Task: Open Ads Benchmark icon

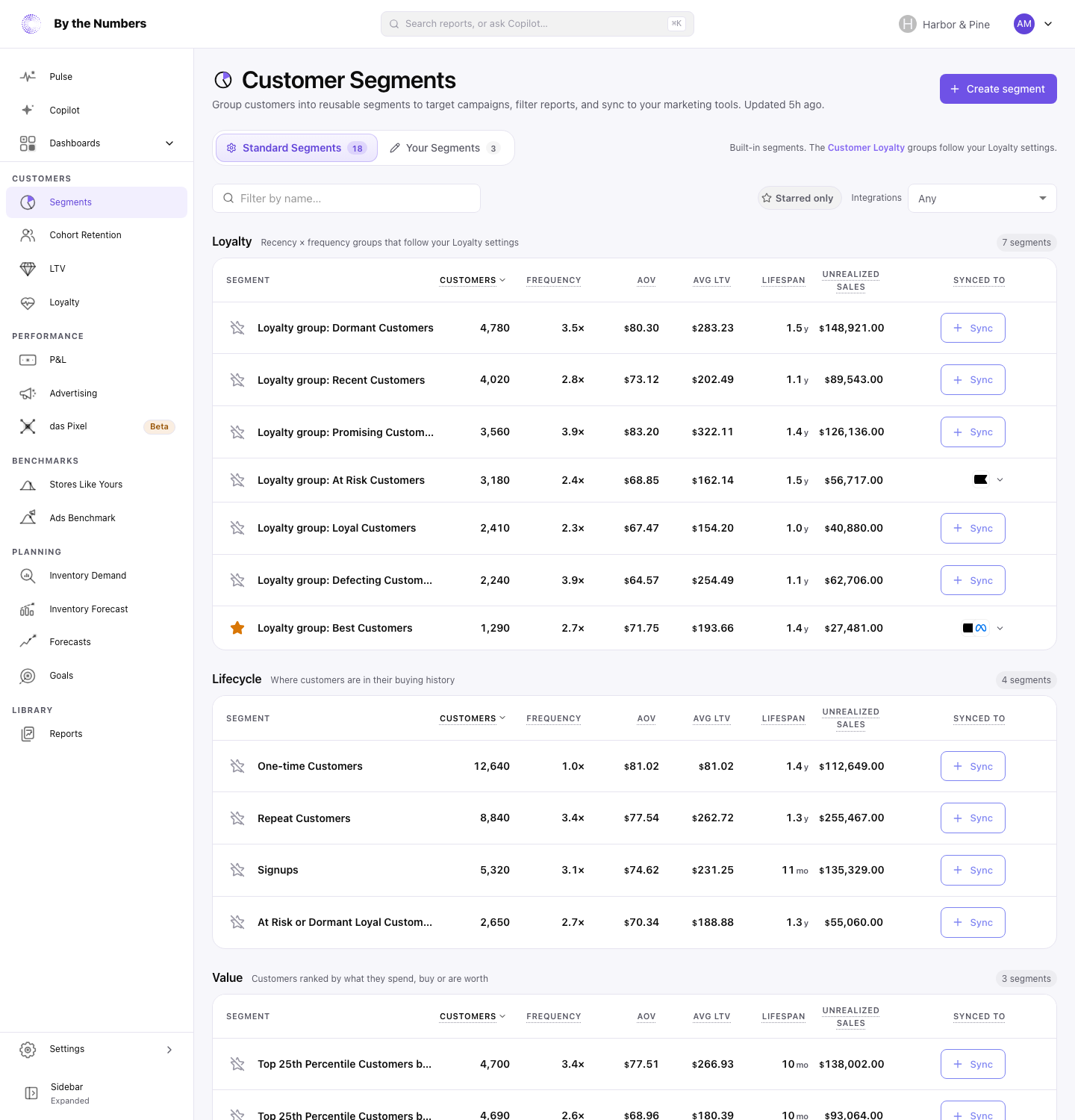Action: click(x=28, y=518)
